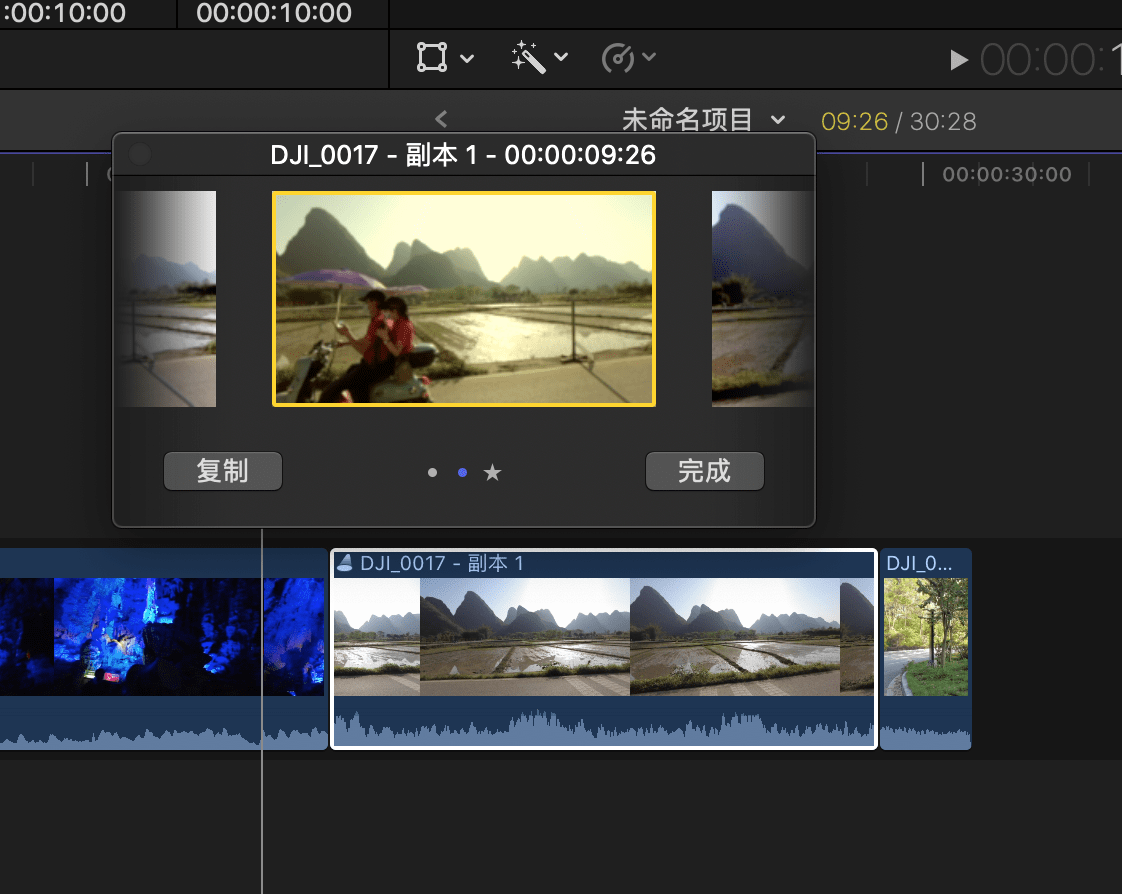Open the 未命名项目 project menu
1122x894 pixels.
pyautogui.click(x=703, y=121)
